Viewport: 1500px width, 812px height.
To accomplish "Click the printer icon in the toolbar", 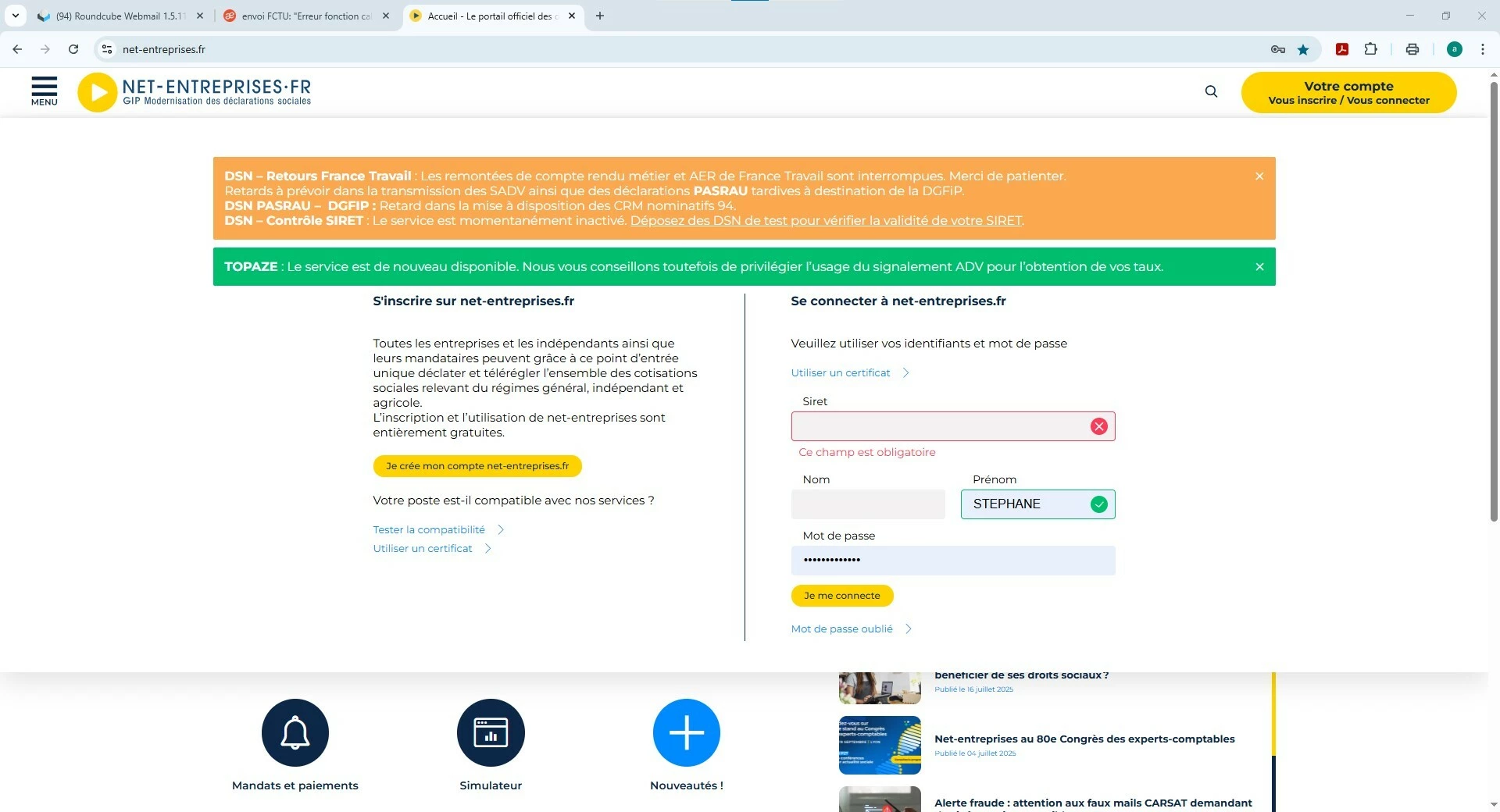I will 1412,49.
